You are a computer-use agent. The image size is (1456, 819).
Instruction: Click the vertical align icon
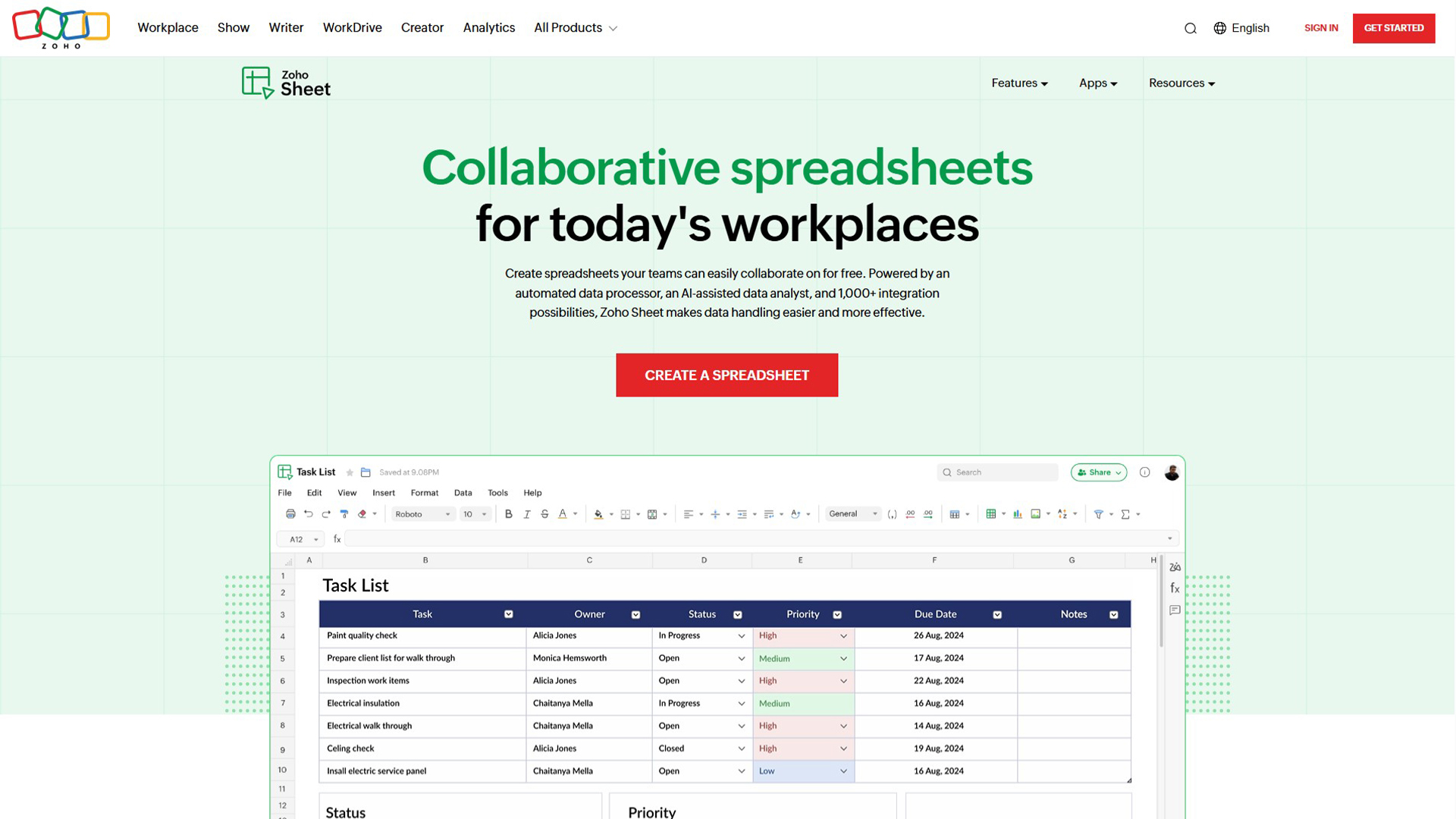pyautogui.click(x=715, y=514)
